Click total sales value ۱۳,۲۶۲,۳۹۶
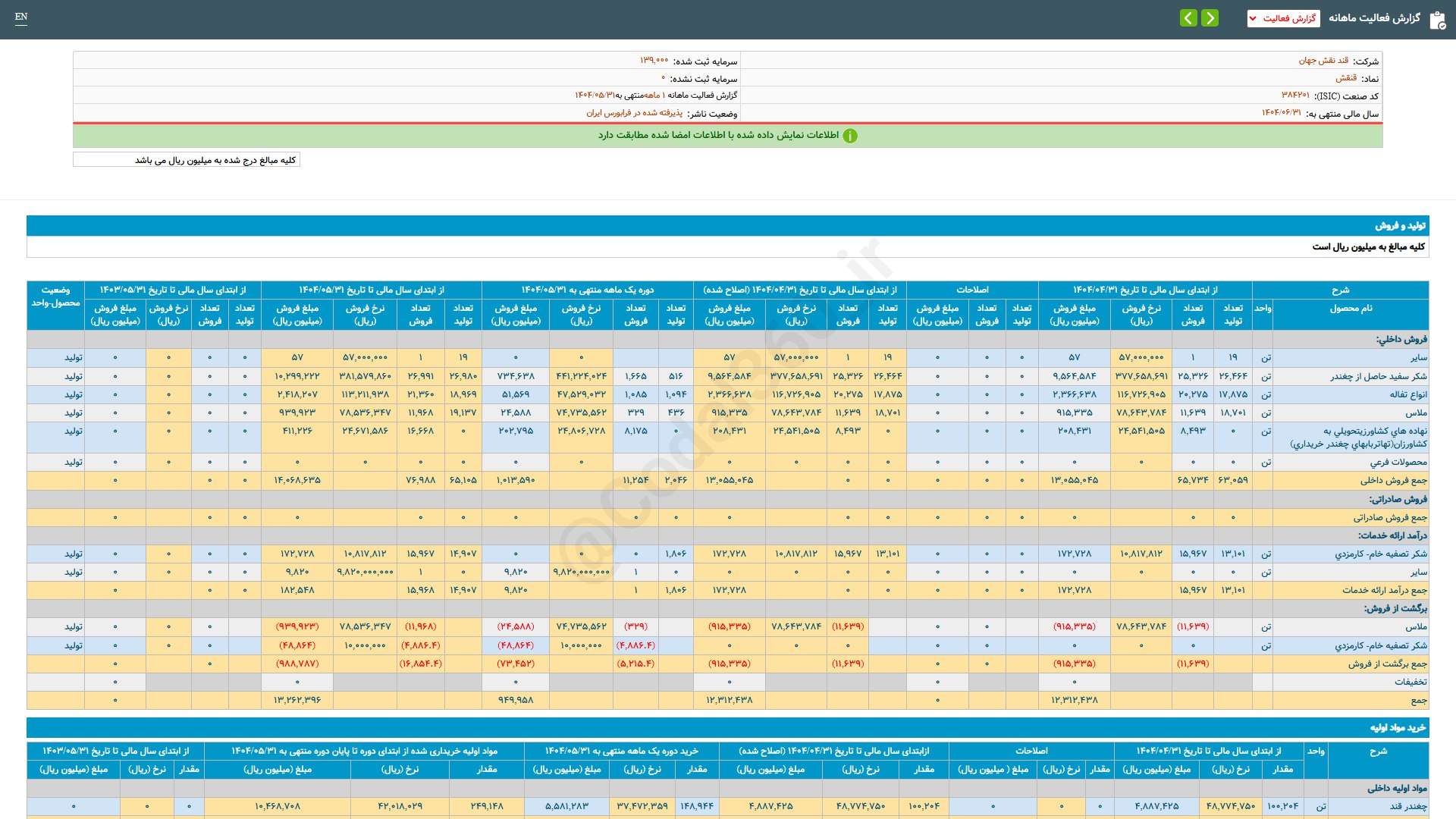 click(x=297, y=700)
